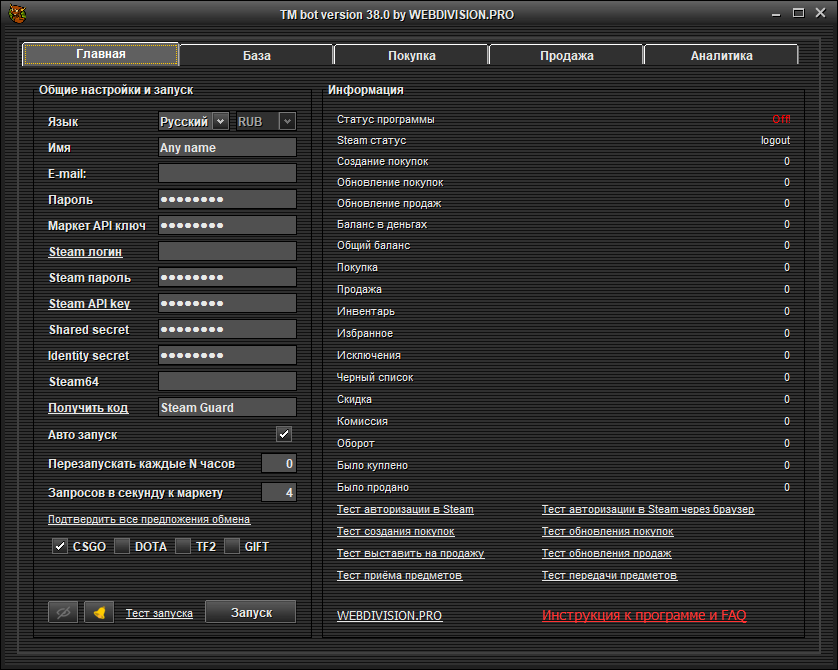Open Инструкция к программе и FAQ link
Viewport: 838px width, 670px height.
[x=644, y=616]
